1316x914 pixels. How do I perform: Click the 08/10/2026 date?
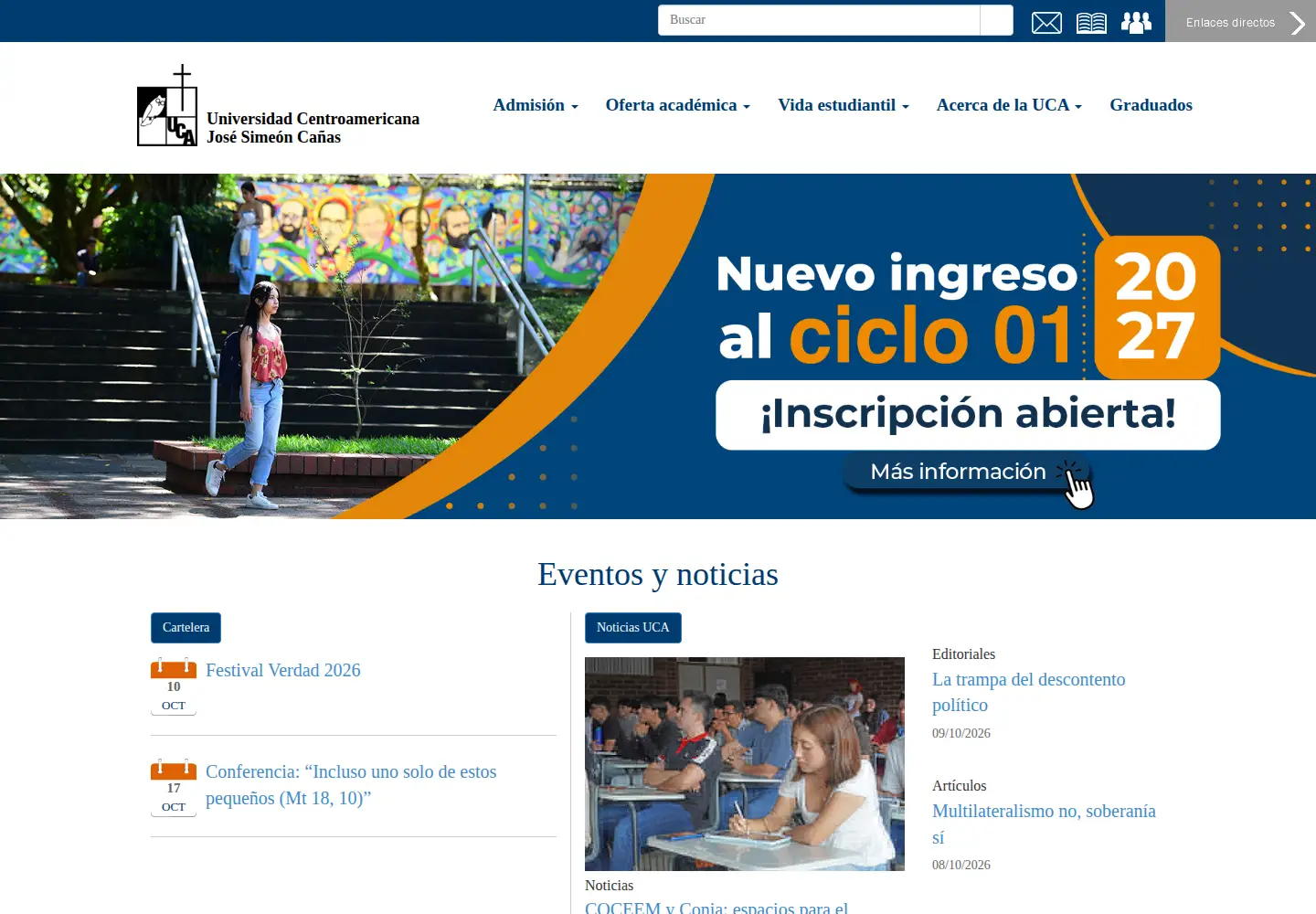pos(961,865)
